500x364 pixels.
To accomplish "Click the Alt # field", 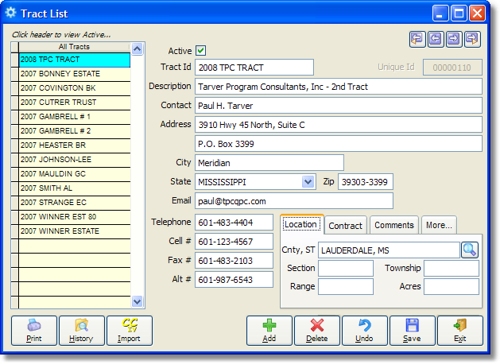I will click(x=234, y=279).
